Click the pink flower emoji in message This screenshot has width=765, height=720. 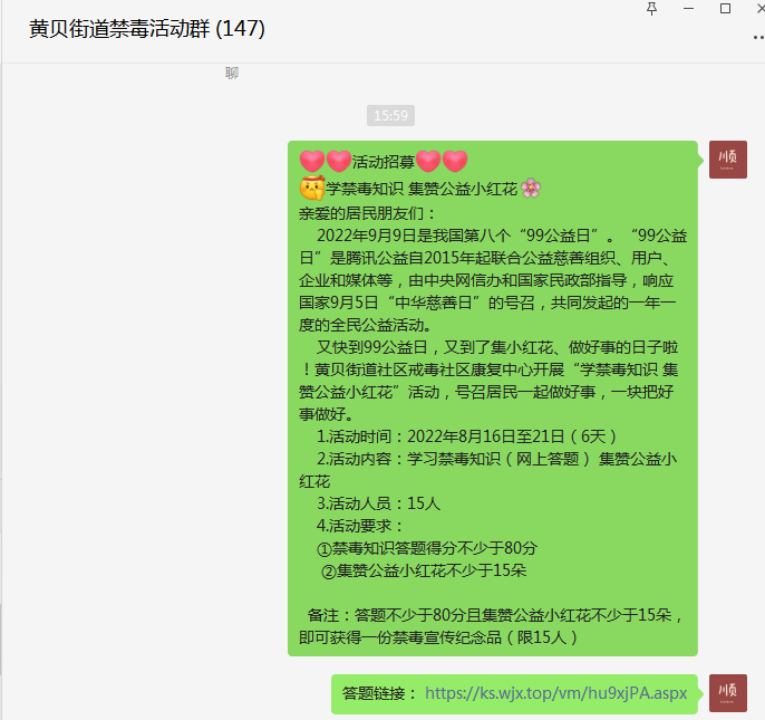click(x=531, y=188)
